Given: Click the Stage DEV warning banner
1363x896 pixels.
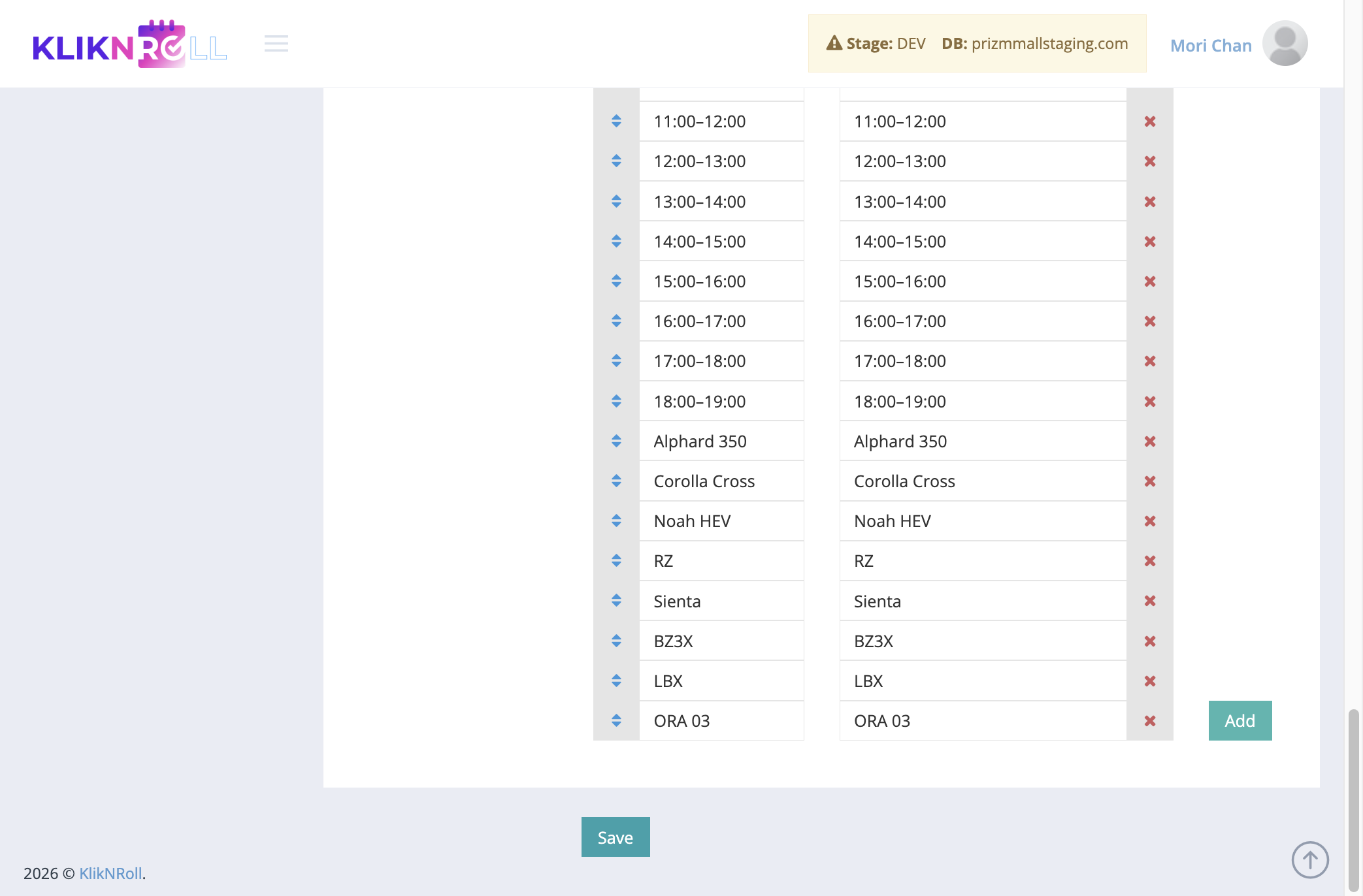Looking at the screenshot, I should click(977, 44).
